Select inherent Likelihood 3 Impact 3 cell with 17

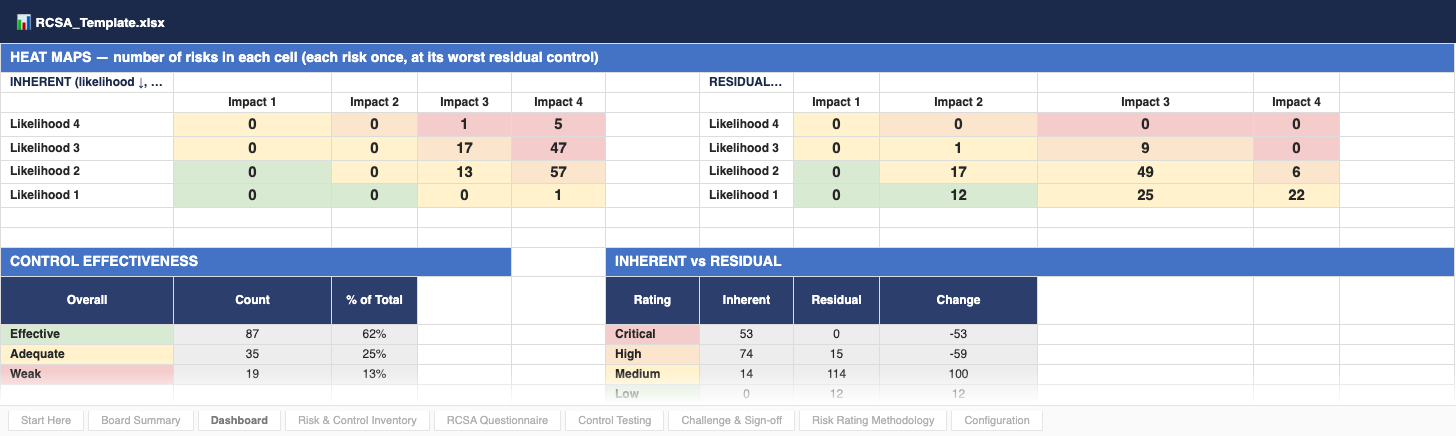[464, 148]
